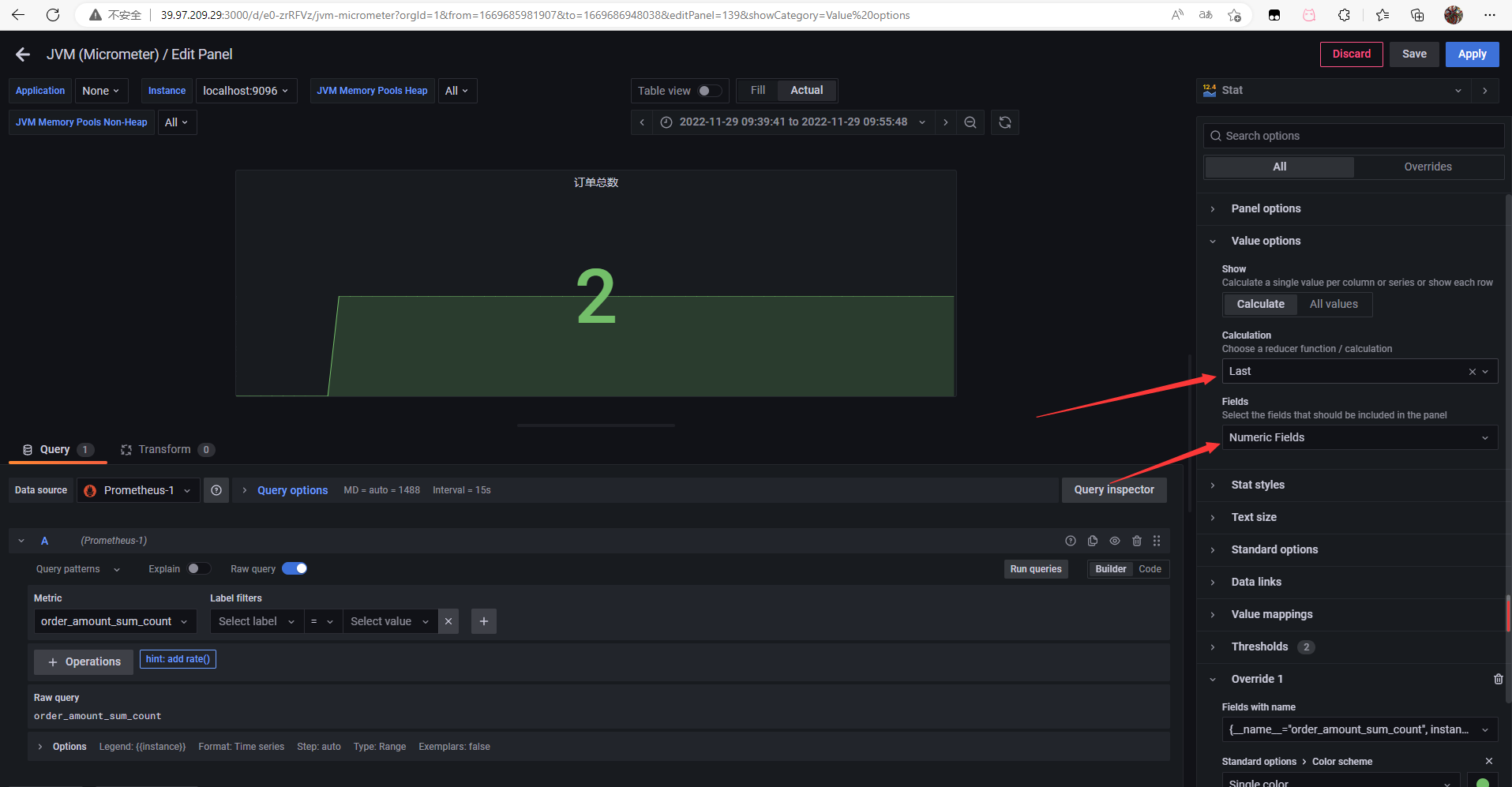
Task: Enable the Explain switch
Action: point(198,568)
